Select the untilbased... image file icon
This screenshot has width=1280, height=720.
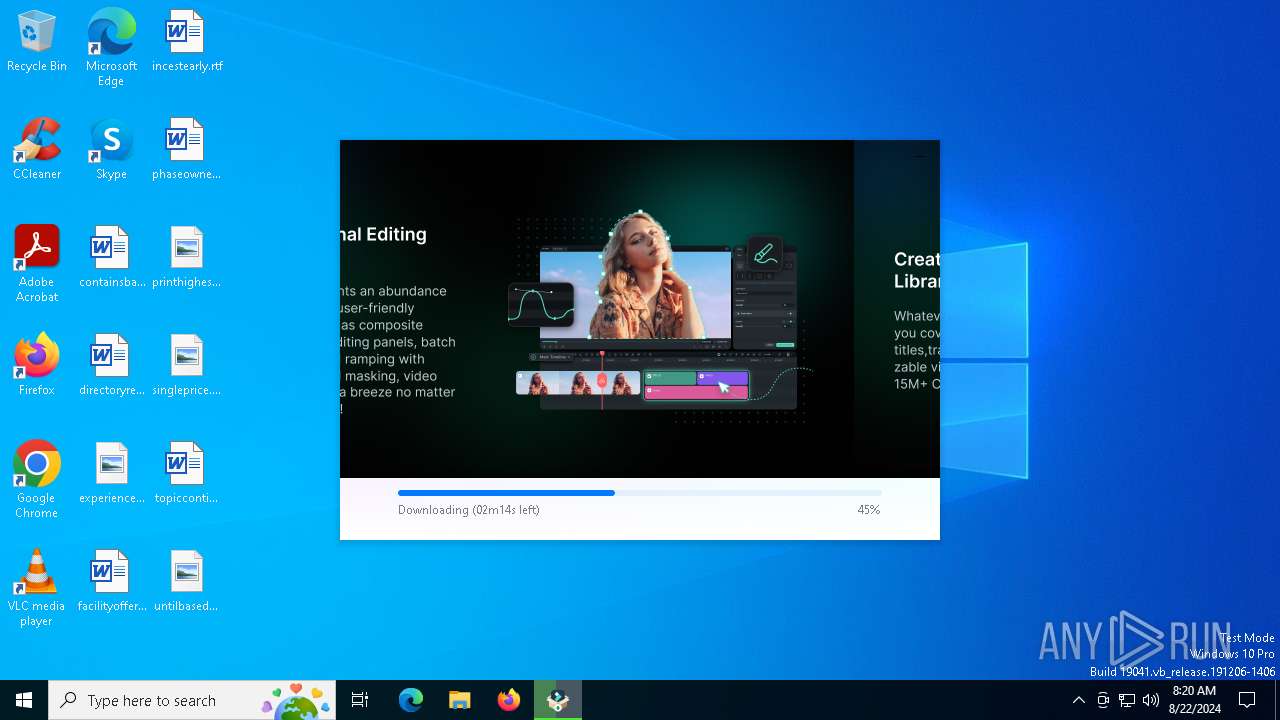pos(186,582)
